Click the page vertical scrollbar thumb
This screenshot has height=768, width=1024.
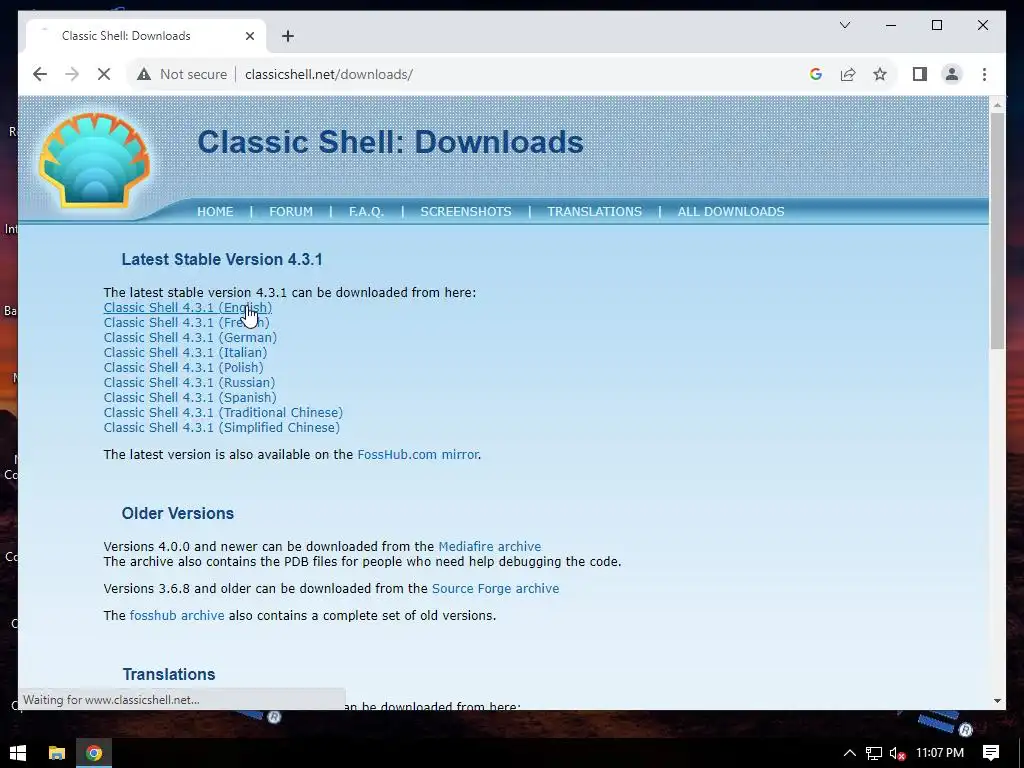point(997,231)
